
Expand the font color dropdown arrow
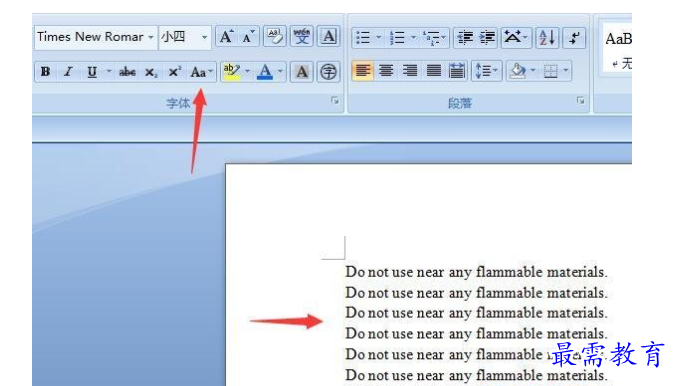(x=280, y=71)
